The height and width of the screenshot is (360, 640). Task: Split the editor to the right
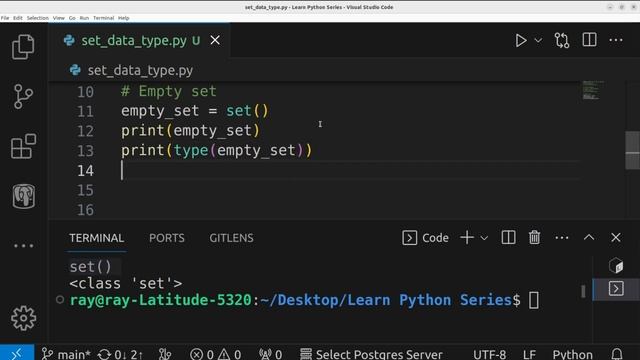click(x=589, y=40)
